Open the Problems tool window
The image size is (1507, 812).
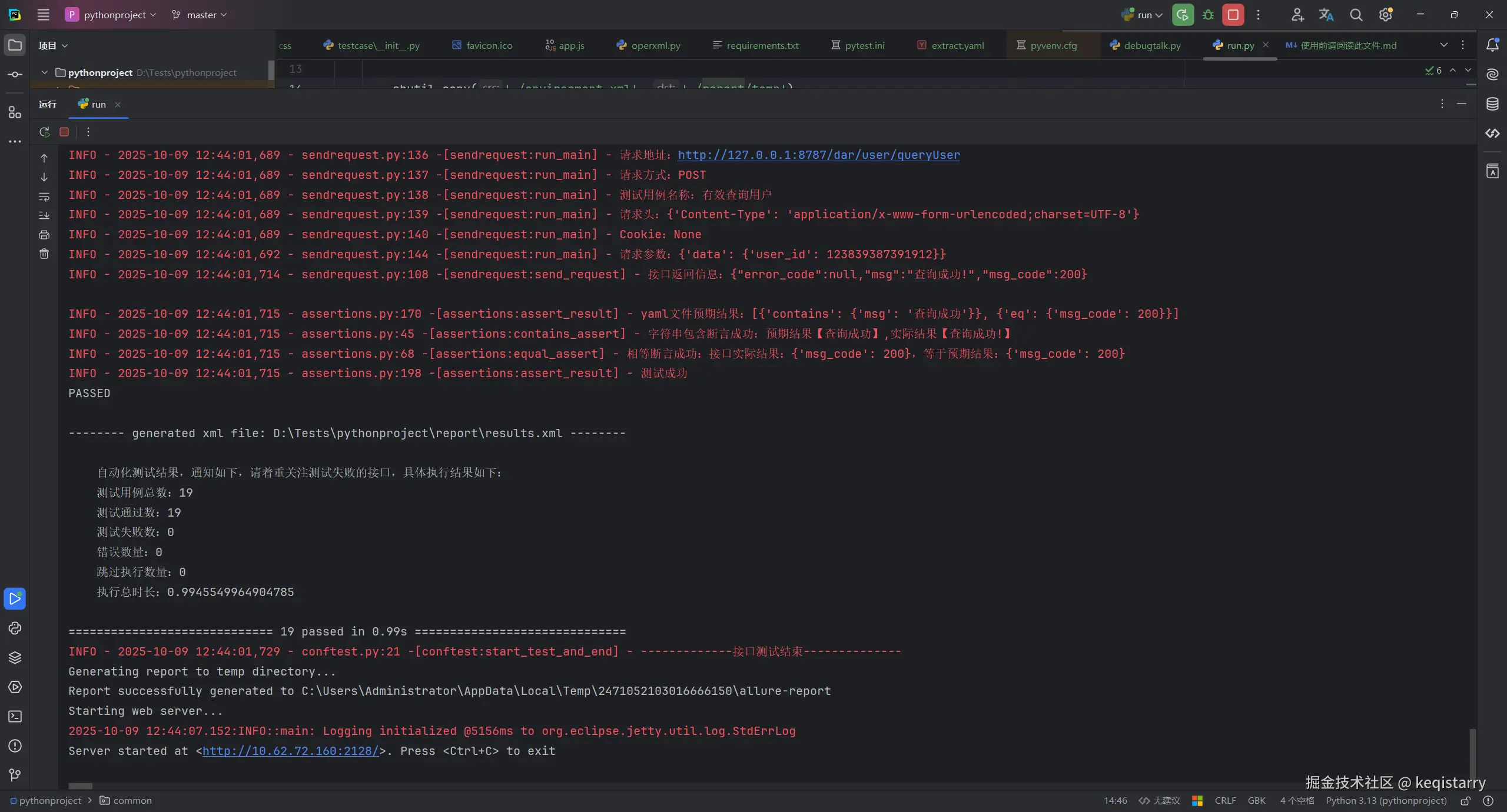point(15,746)
